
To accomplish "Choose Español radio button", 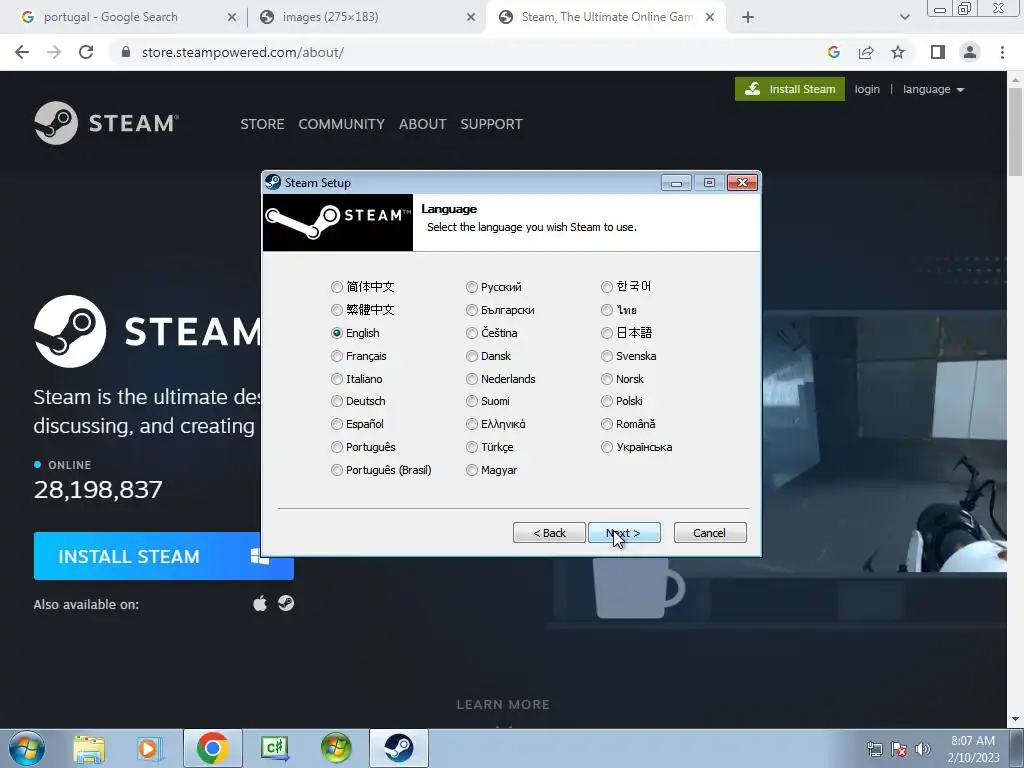I will (x=336, y=424).
